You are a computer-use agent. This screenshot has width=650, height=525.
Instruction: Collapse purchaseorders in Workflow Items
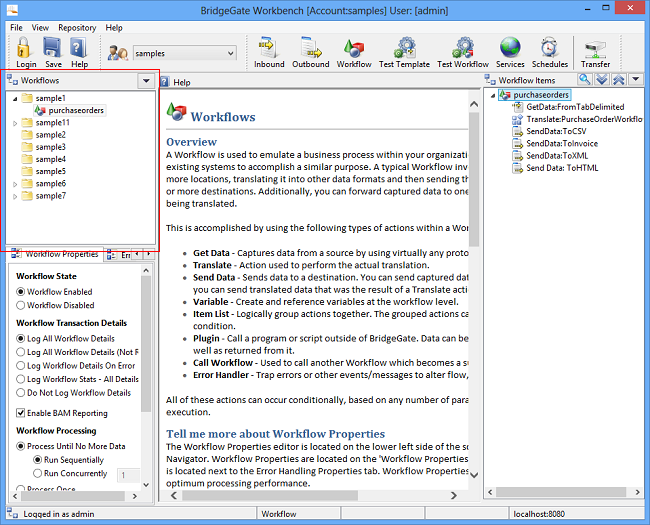[493, 96]
